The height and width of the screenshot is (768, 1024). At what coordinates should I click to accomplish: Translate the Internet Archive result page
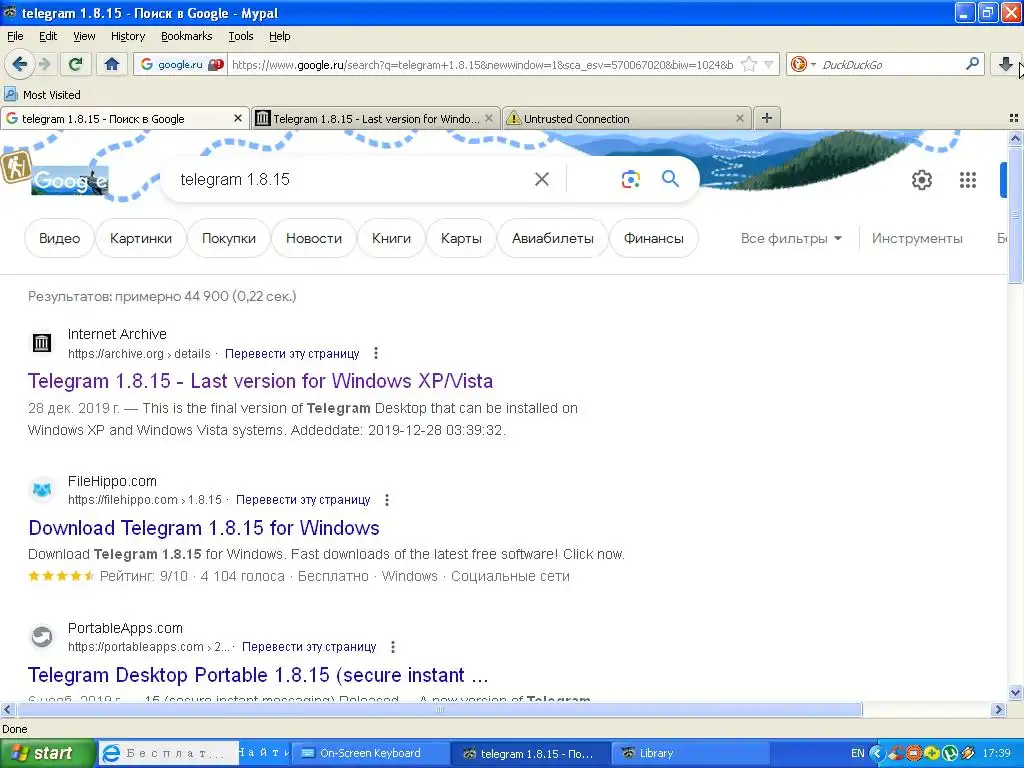(x=292, y=353)
